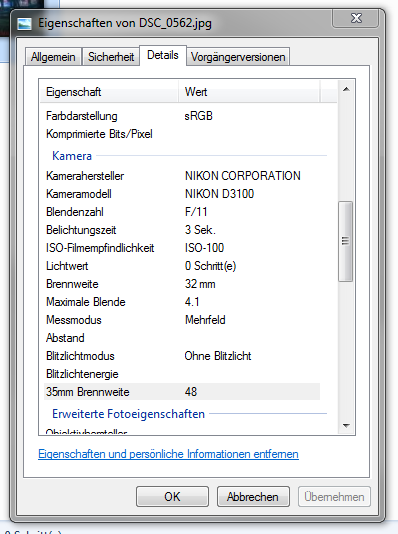This screenshot has height=534, width=398.
Task: Click the 0 Schritt(e) value in the list
Action: click(x=210, y=266)
